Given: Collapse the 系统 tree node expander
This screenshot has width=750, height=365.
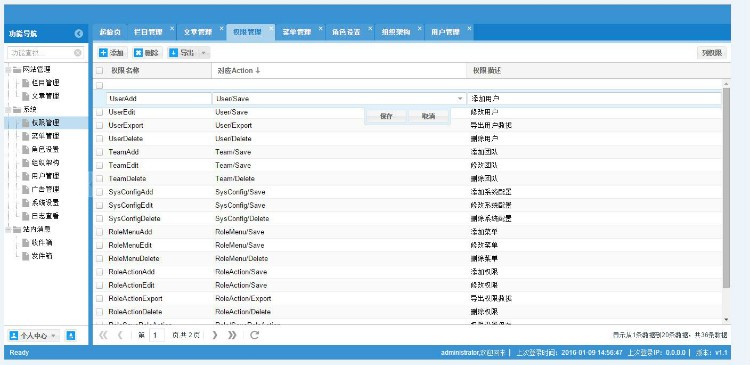Looking at the screenshot, I should pos(9,110).
